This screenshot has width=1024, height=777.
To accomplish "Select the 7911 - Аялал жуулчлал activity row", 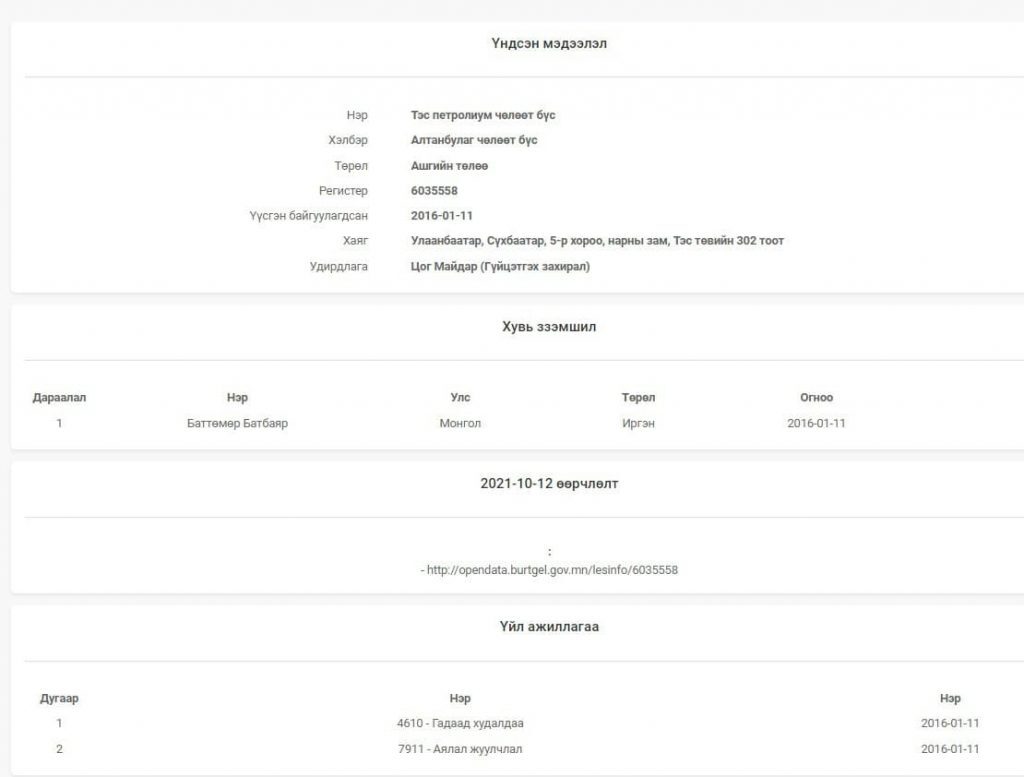I will point(460,749).
